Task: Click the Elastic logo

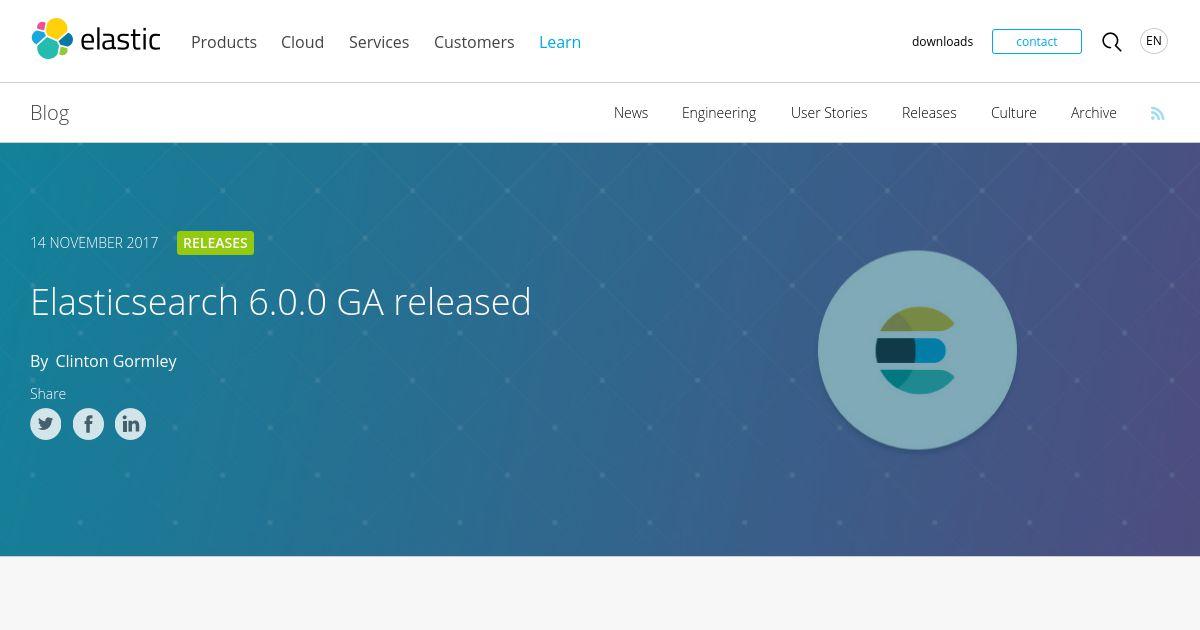Action: point(96,40)
